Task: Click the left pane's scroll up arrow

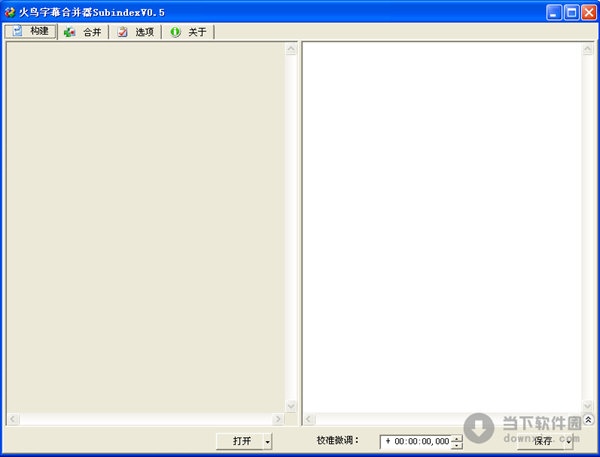Action: click(x=291, y=49)
